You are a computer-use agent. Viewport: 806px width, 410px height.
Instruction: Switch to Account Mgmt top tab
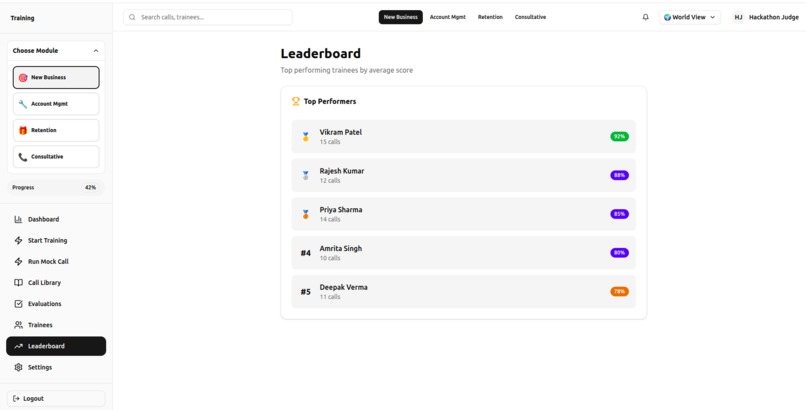tap(448, 17)
